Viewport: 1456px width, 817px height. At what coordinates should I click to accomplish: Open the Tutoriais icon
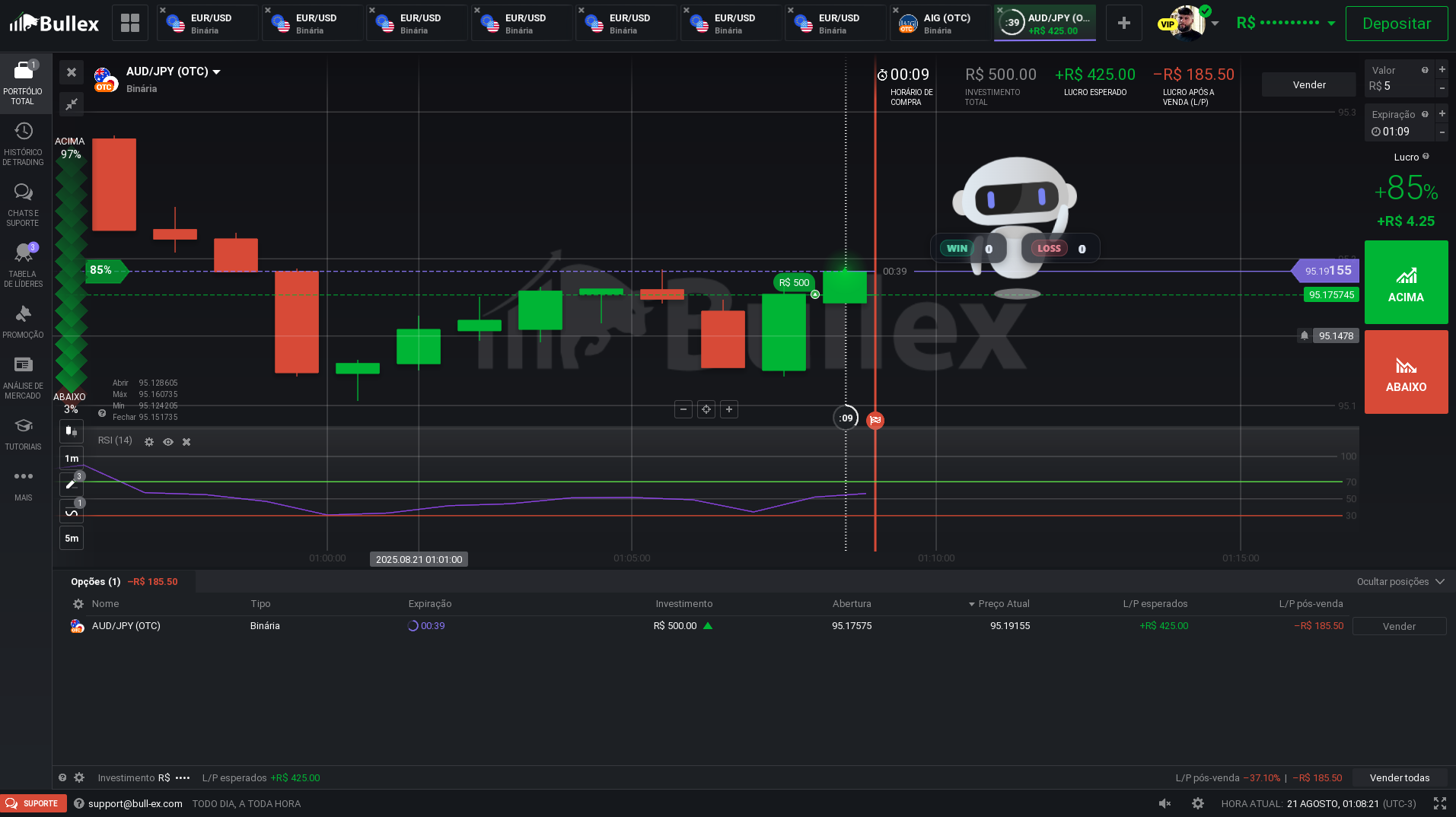23,434
